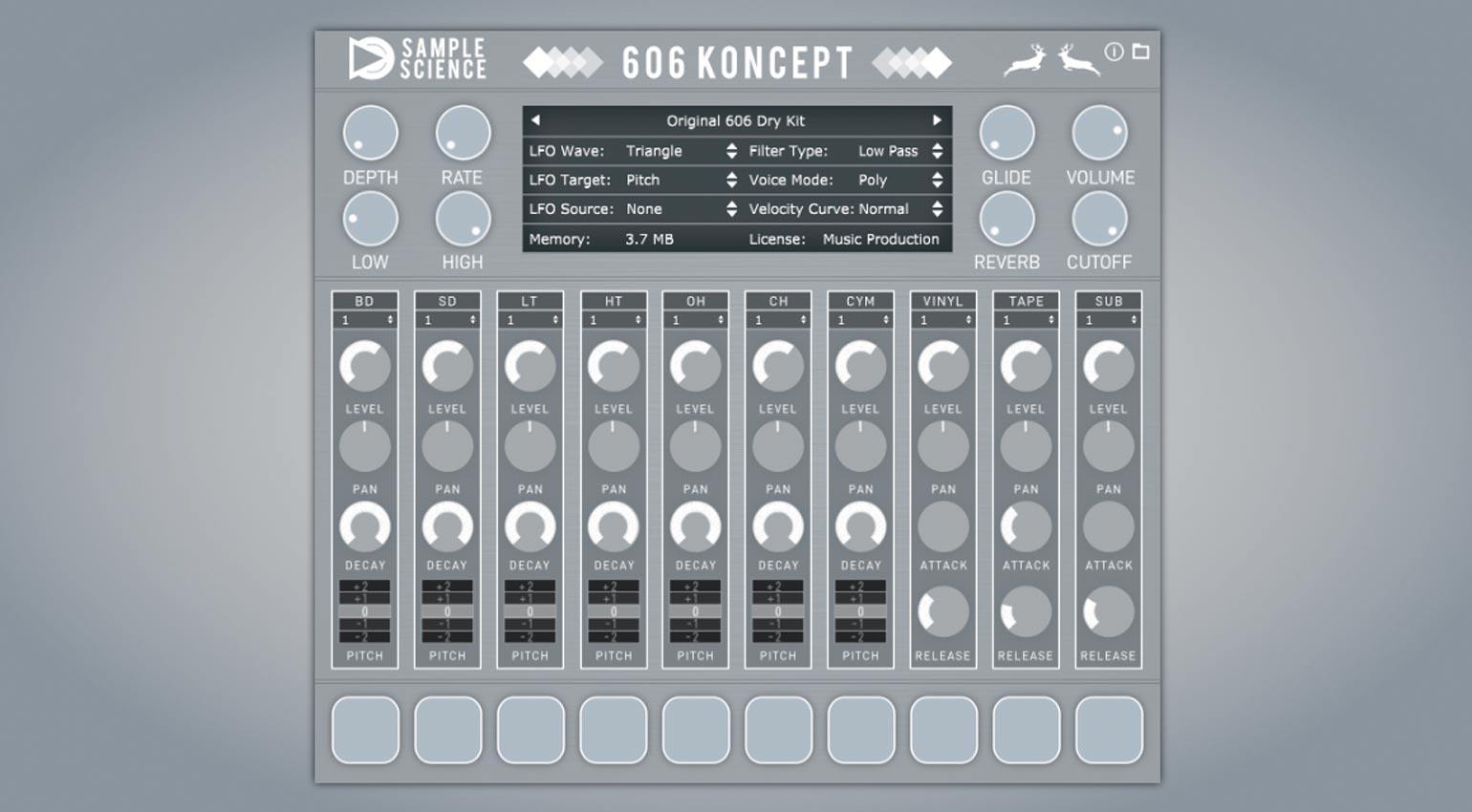The image size is (1472, 812).
Task: Trigger the CYM drum pad
Action: 860,730
